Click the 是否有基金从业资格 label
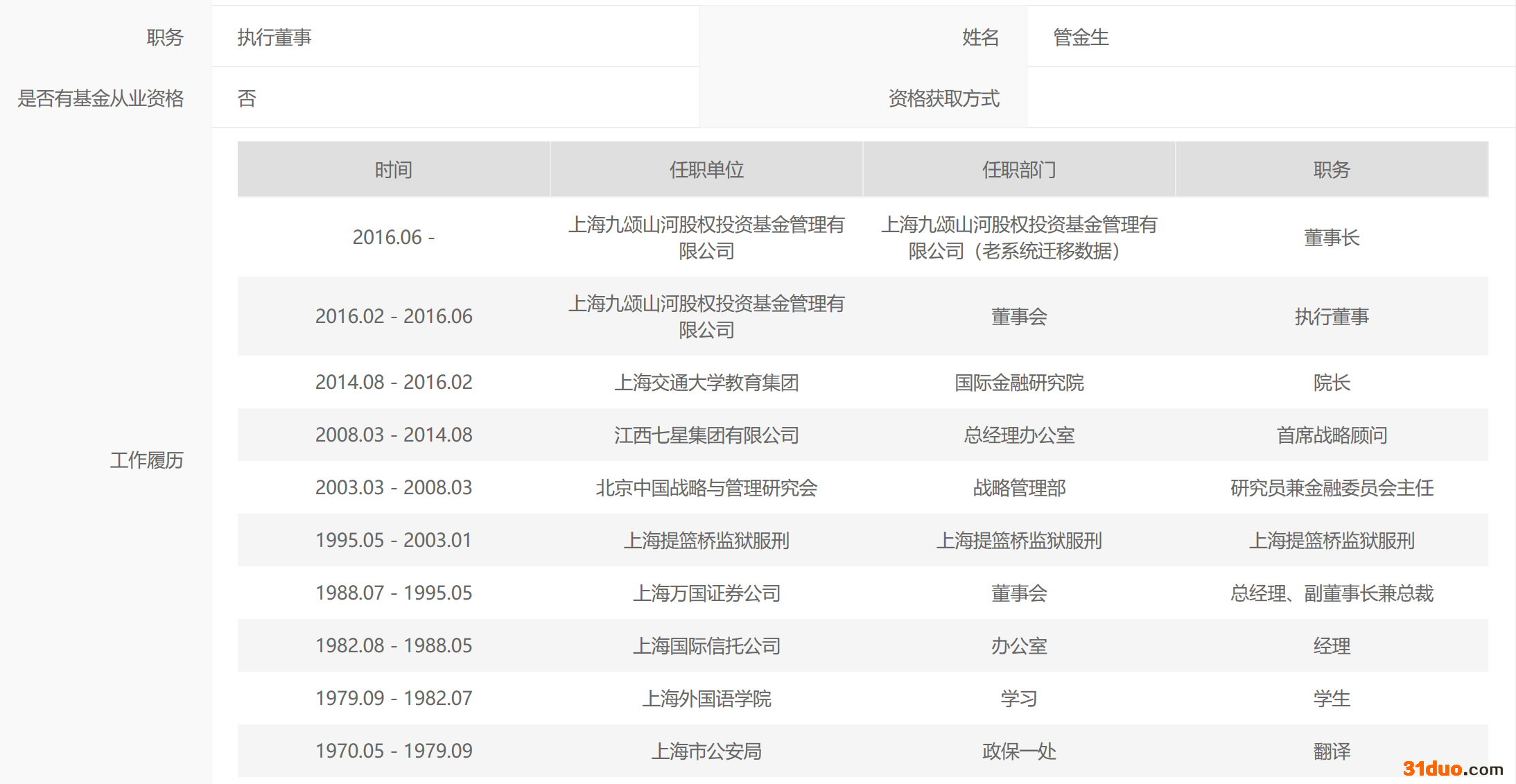Viewport: 1516px width, 784px height. [101, 98]
